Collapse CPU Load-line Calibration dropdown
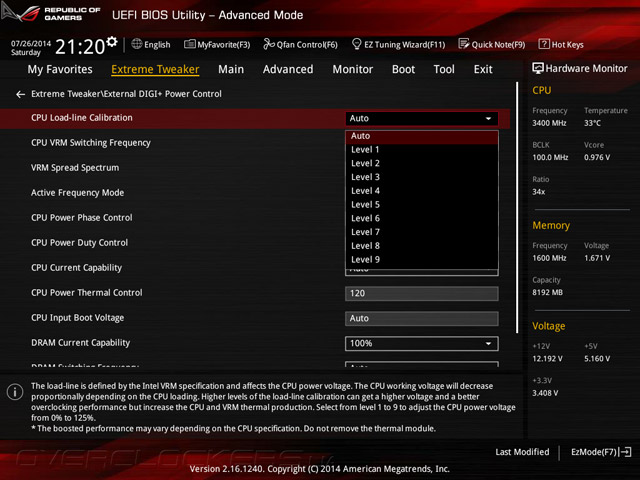The height and width of the screenshot is (480, 640). click(x=422, y=118)
